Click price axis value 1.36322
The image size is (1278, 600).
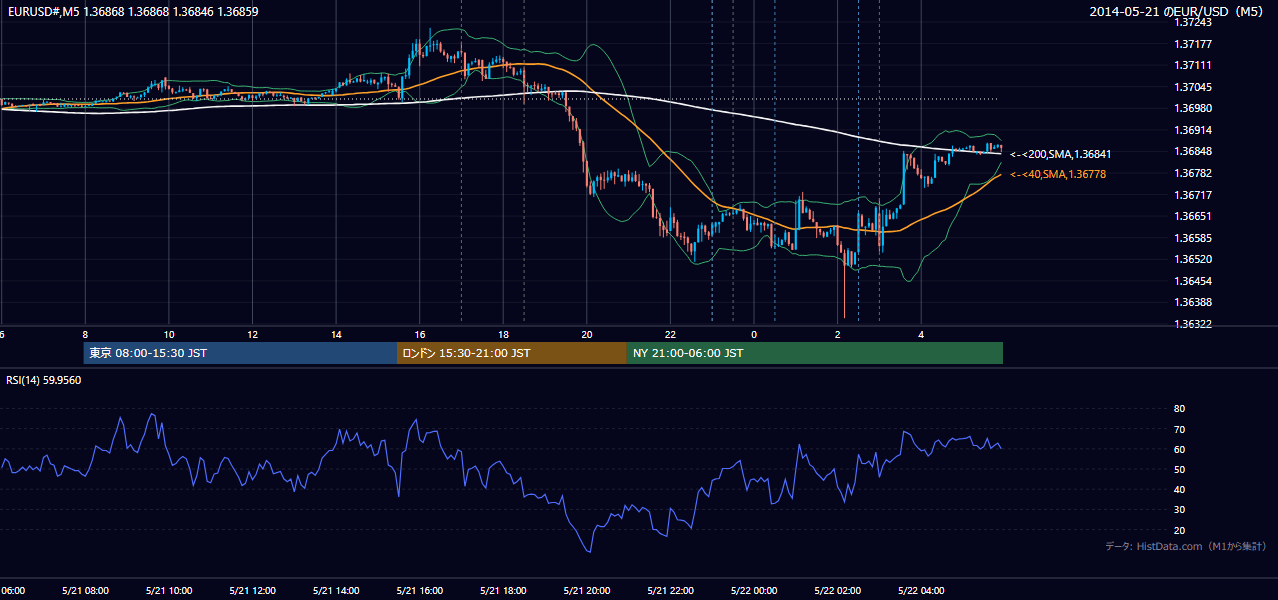click(x=1193, y=324)
